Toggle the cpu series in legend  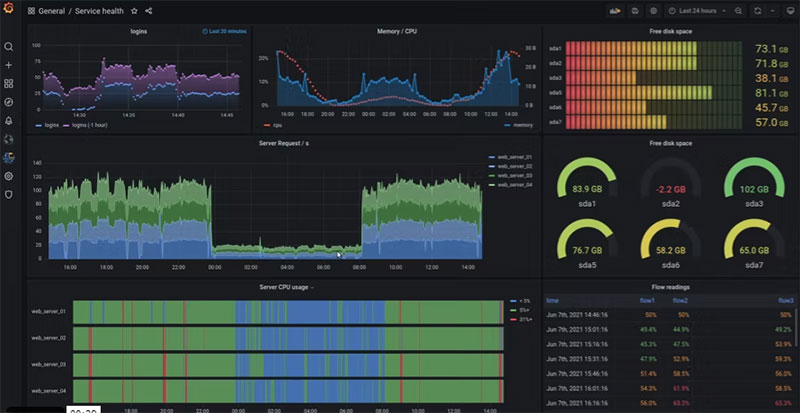click(x=274, y=126)
